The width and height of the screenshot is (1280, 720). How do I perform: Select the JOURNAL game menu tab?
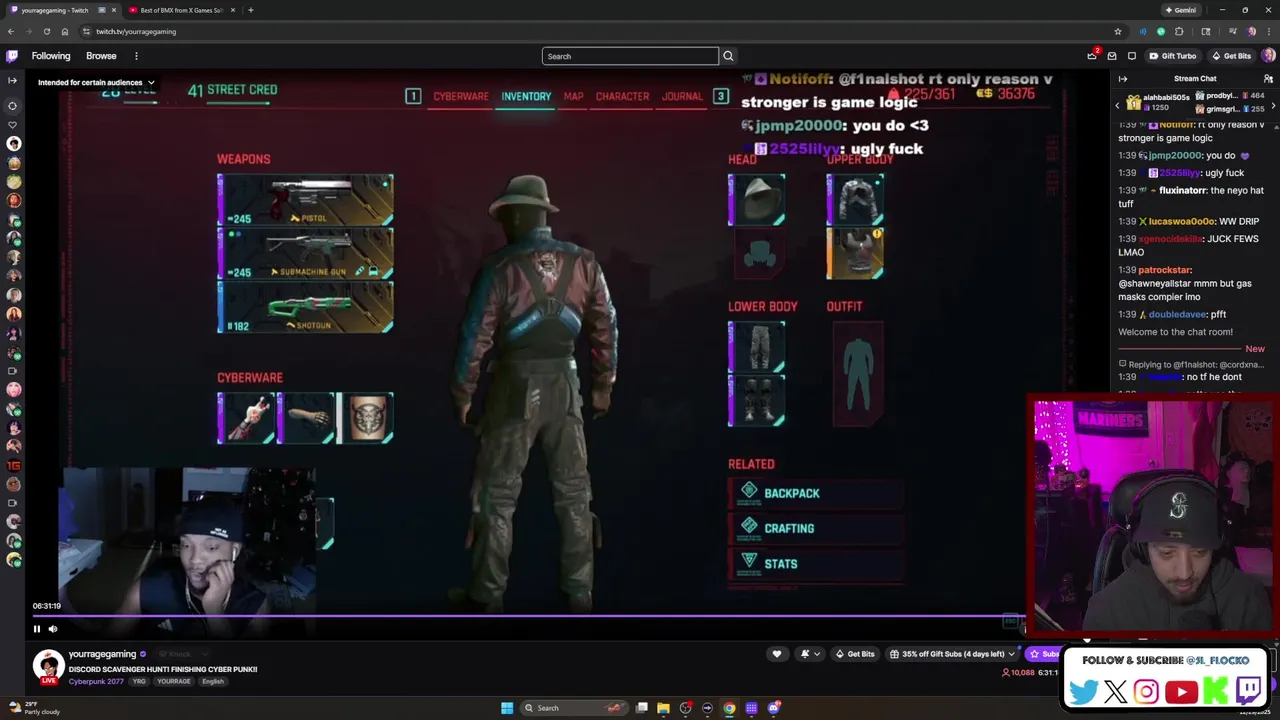click(x=682, y=96)
